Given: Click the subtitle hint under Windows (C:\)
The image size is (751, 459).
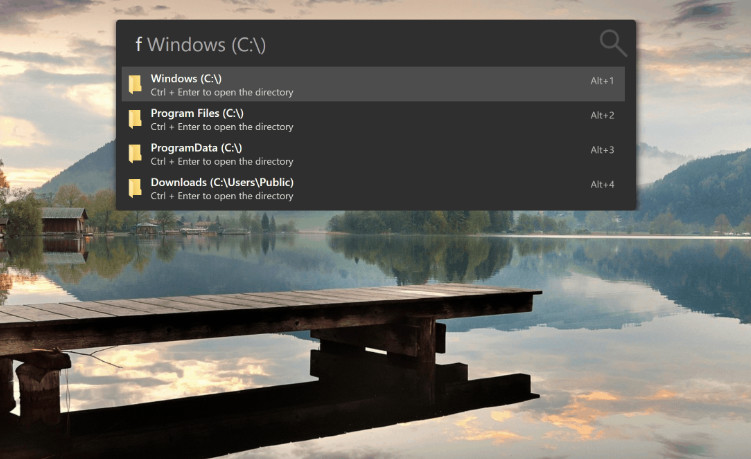Looking at the screenshot, I should (x=222, y=92).
